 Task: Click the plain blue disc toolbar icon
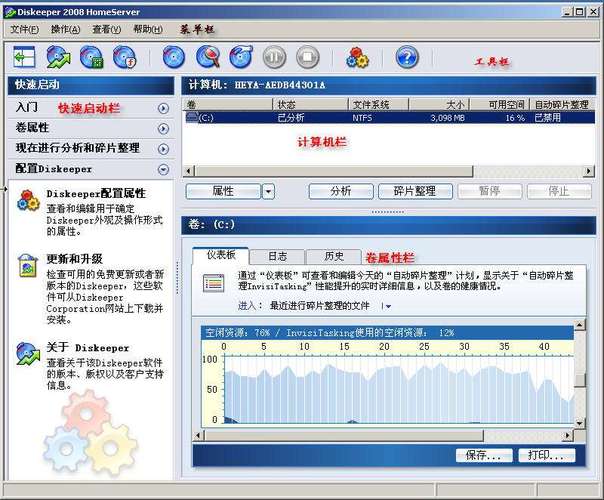coord(174,57)
